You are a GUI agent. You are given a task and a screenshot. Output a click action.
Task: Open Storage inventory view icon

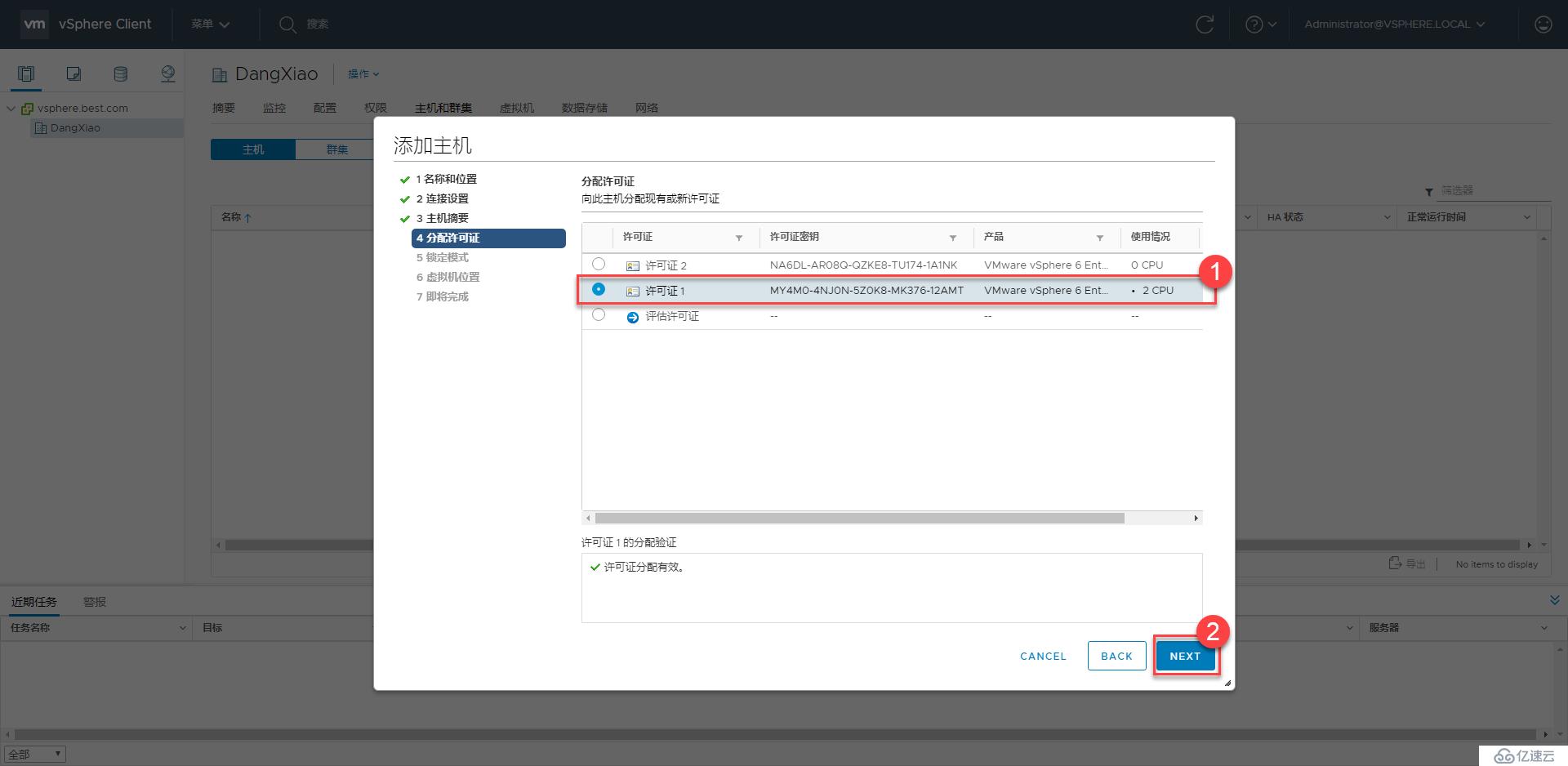tap(120, 74)
